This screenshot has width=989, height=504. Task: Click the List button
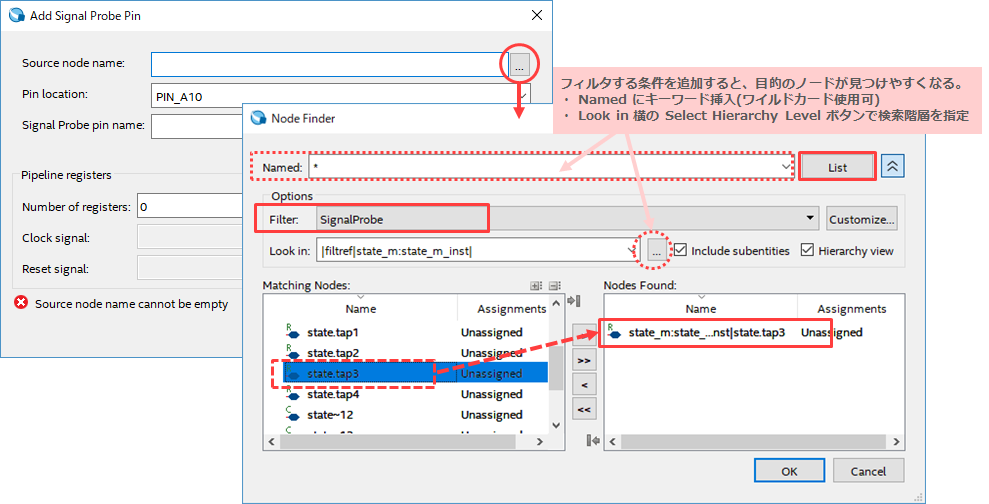[837, 167]
